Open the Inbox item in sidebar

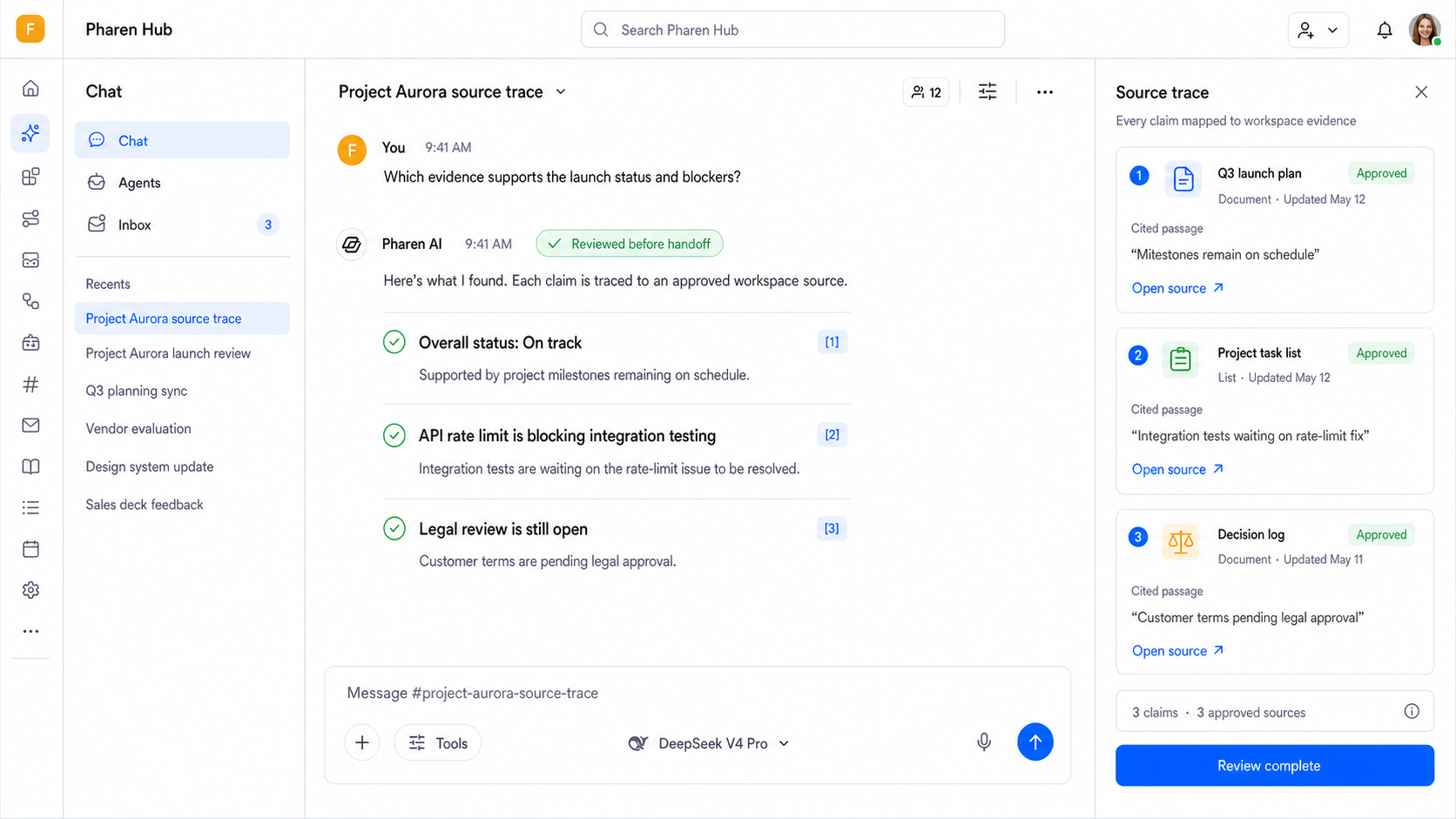click(182, 225)
